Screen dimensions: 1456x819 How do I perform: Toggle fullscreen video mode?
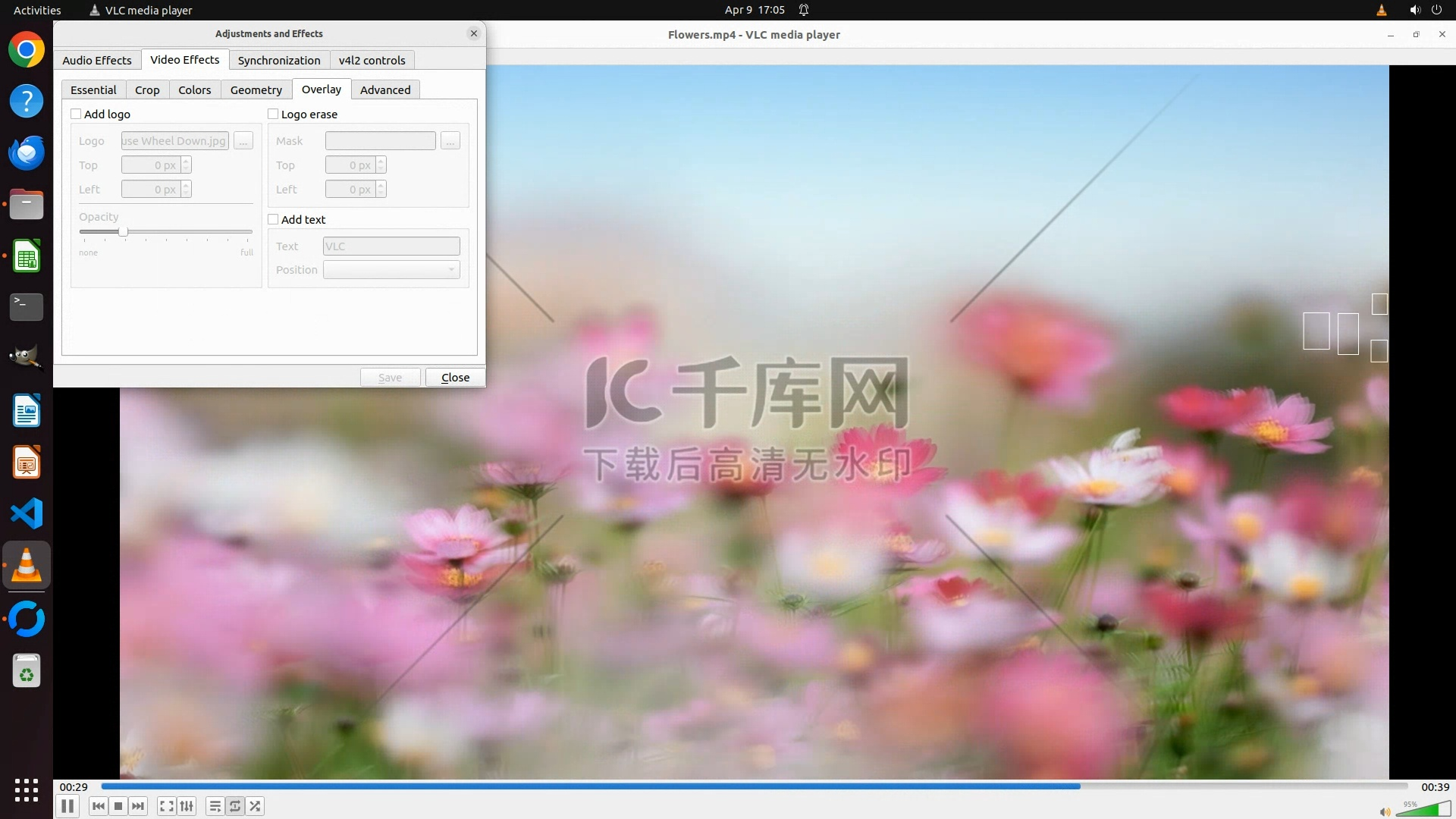[167, 806]
